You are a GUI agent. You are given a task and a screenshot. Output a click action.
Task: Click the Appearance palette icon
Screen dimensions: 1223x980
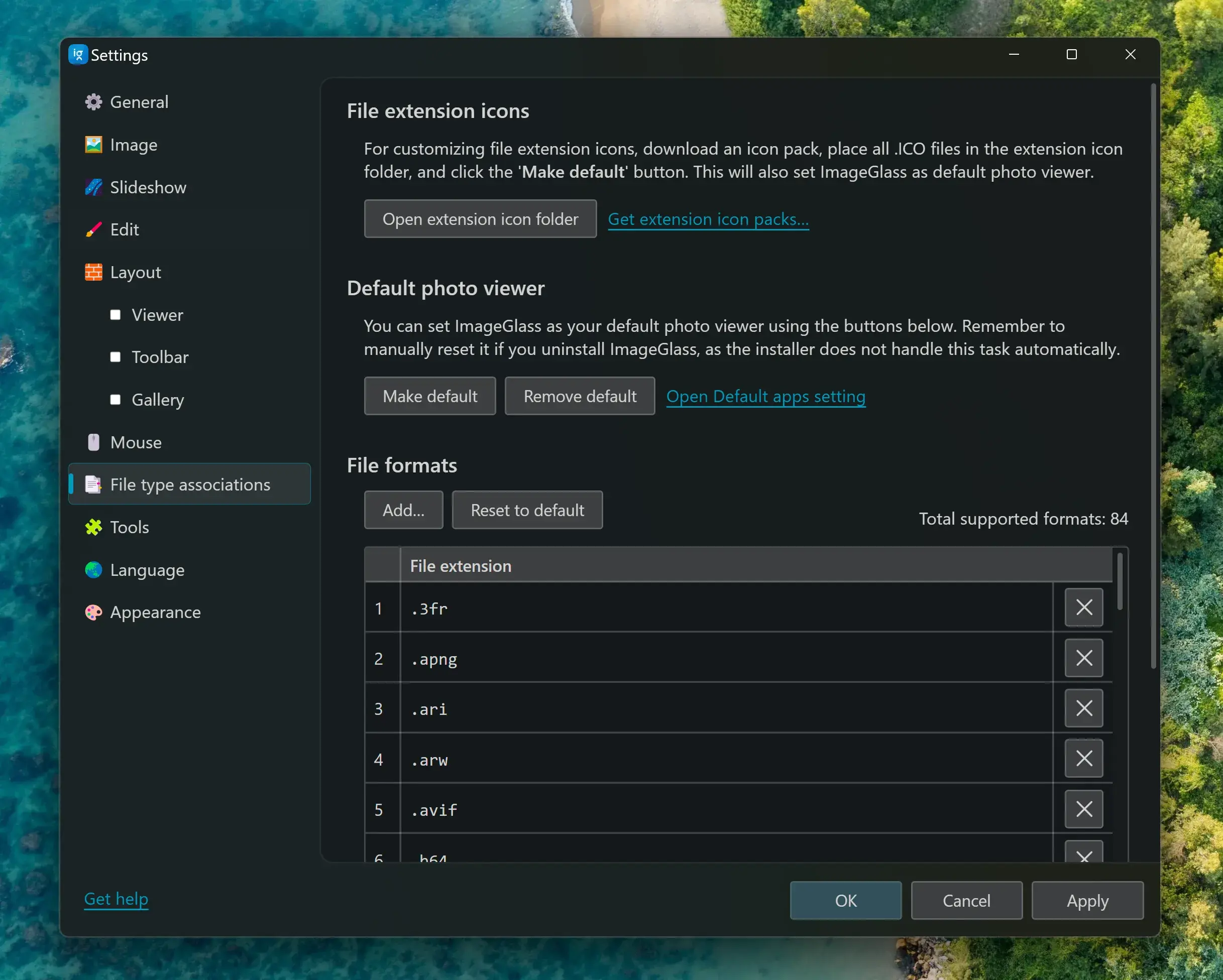(93, 612)
